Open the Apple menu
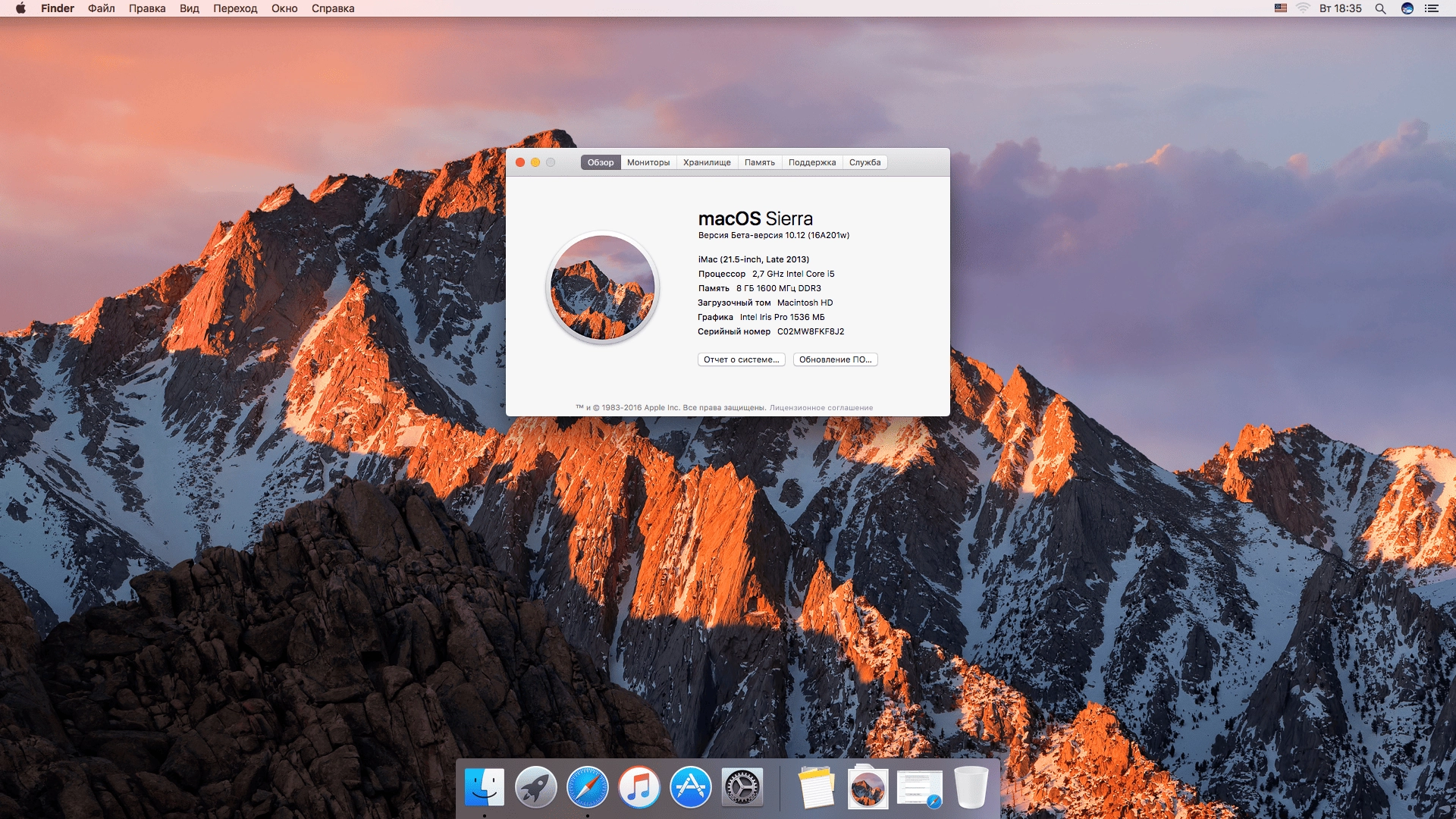 point(20,8)
